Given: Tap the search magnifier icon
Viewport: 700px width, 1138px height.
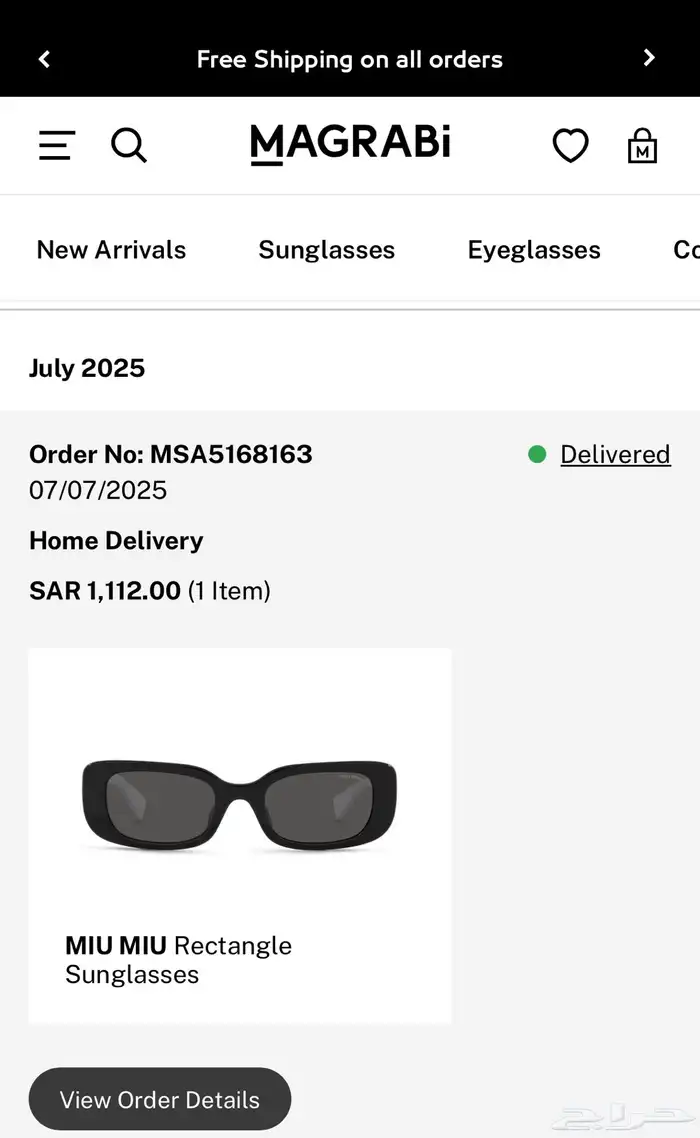Looking at the screenshot, I should 129,146.
